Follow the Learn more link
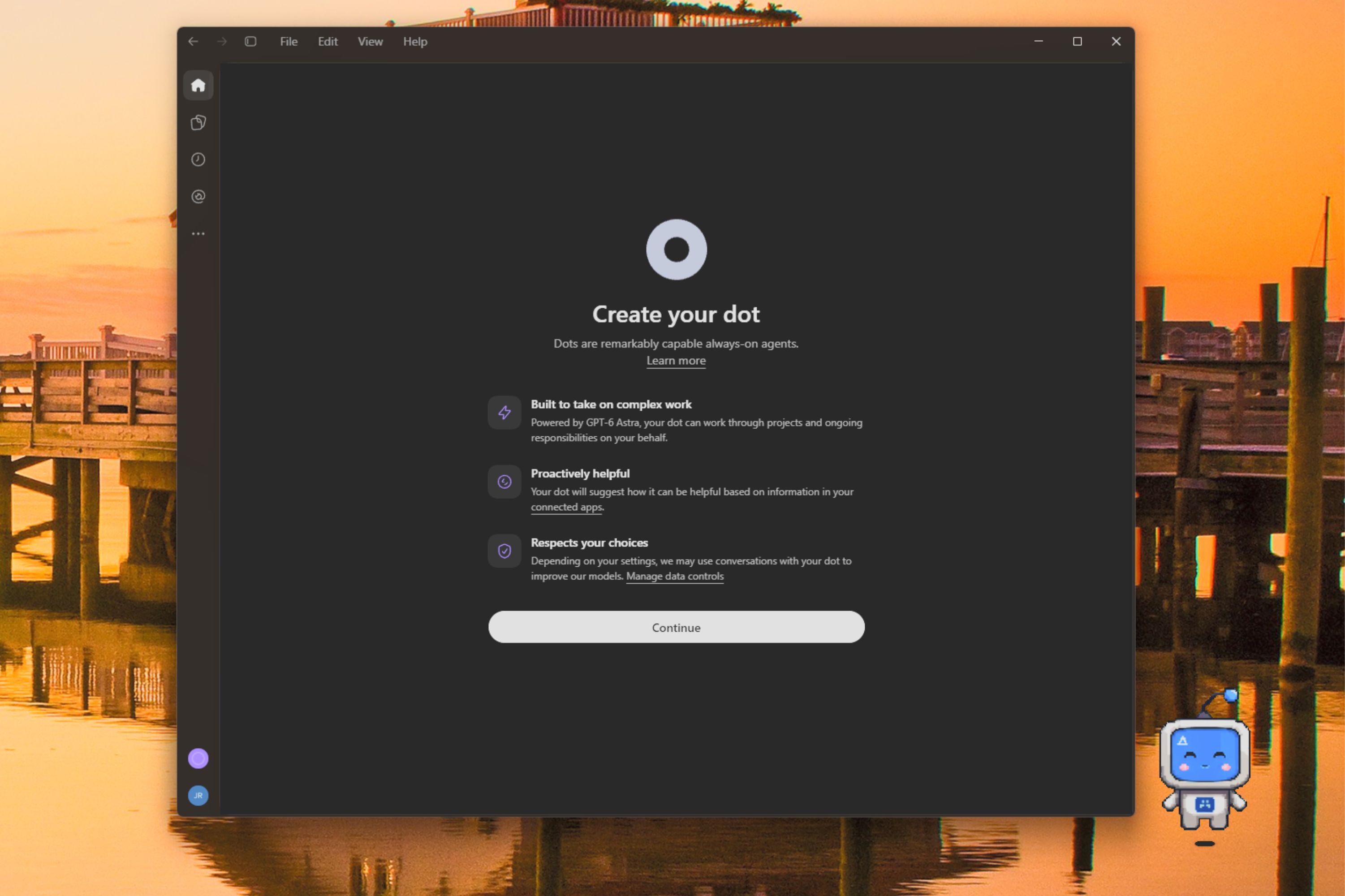1345x896 pixels. [676, 361]
